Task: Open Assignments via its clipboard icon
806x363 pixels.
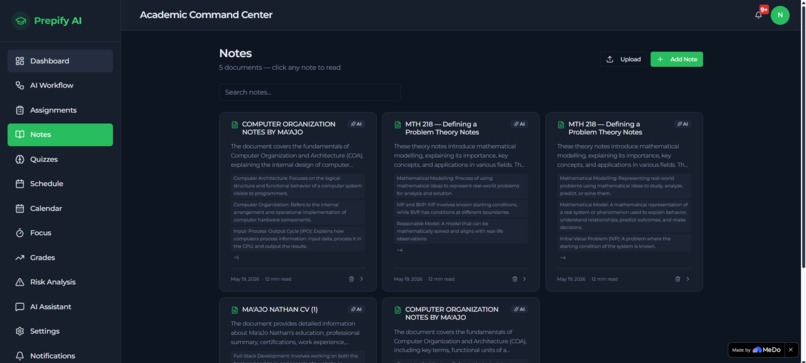Action: 20,110
